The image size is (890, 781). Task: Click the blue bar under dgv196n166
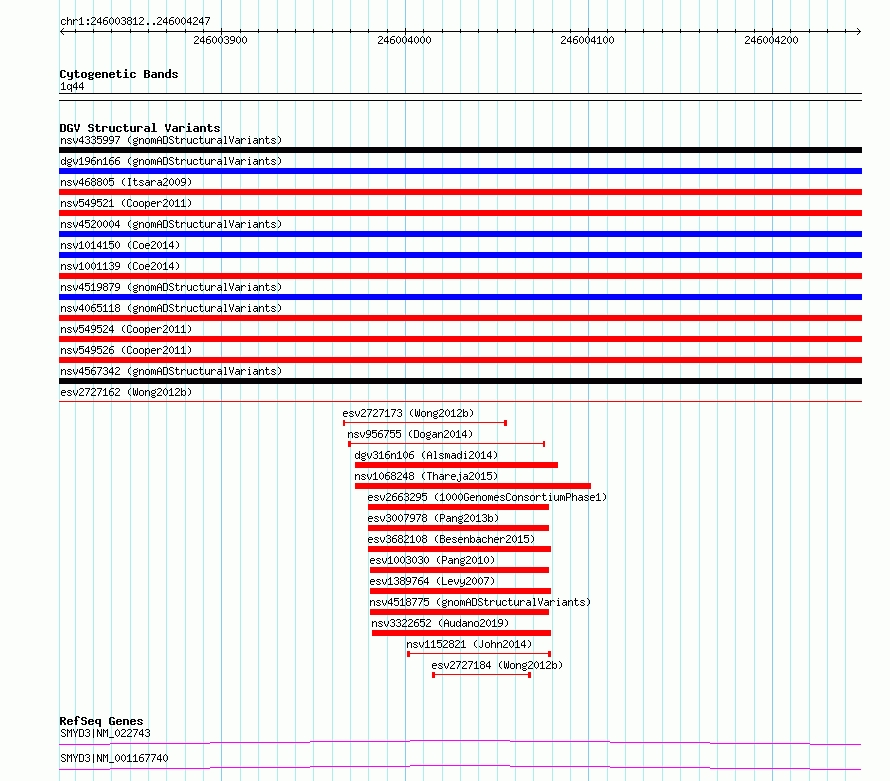point(460,171)
